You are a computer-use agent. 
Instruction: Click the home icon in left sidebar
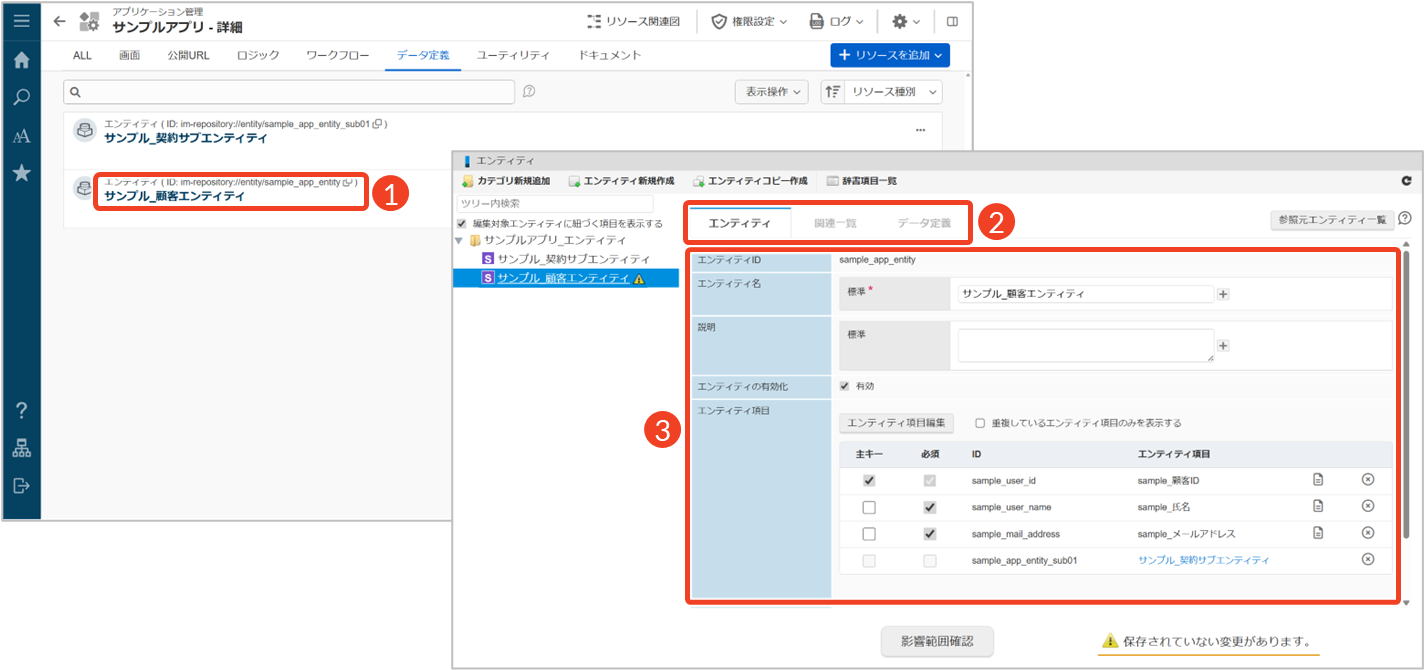21,60
